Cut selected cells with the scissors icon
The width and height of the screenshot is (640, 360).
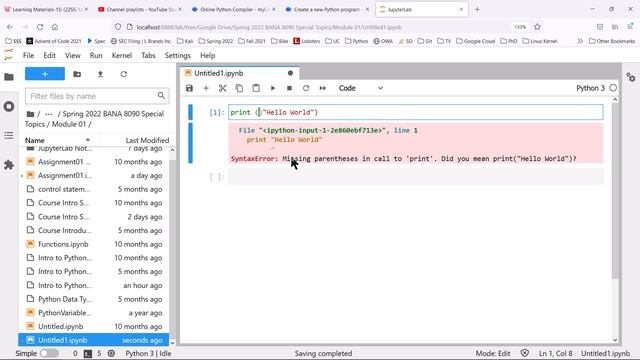click(222, 88)
